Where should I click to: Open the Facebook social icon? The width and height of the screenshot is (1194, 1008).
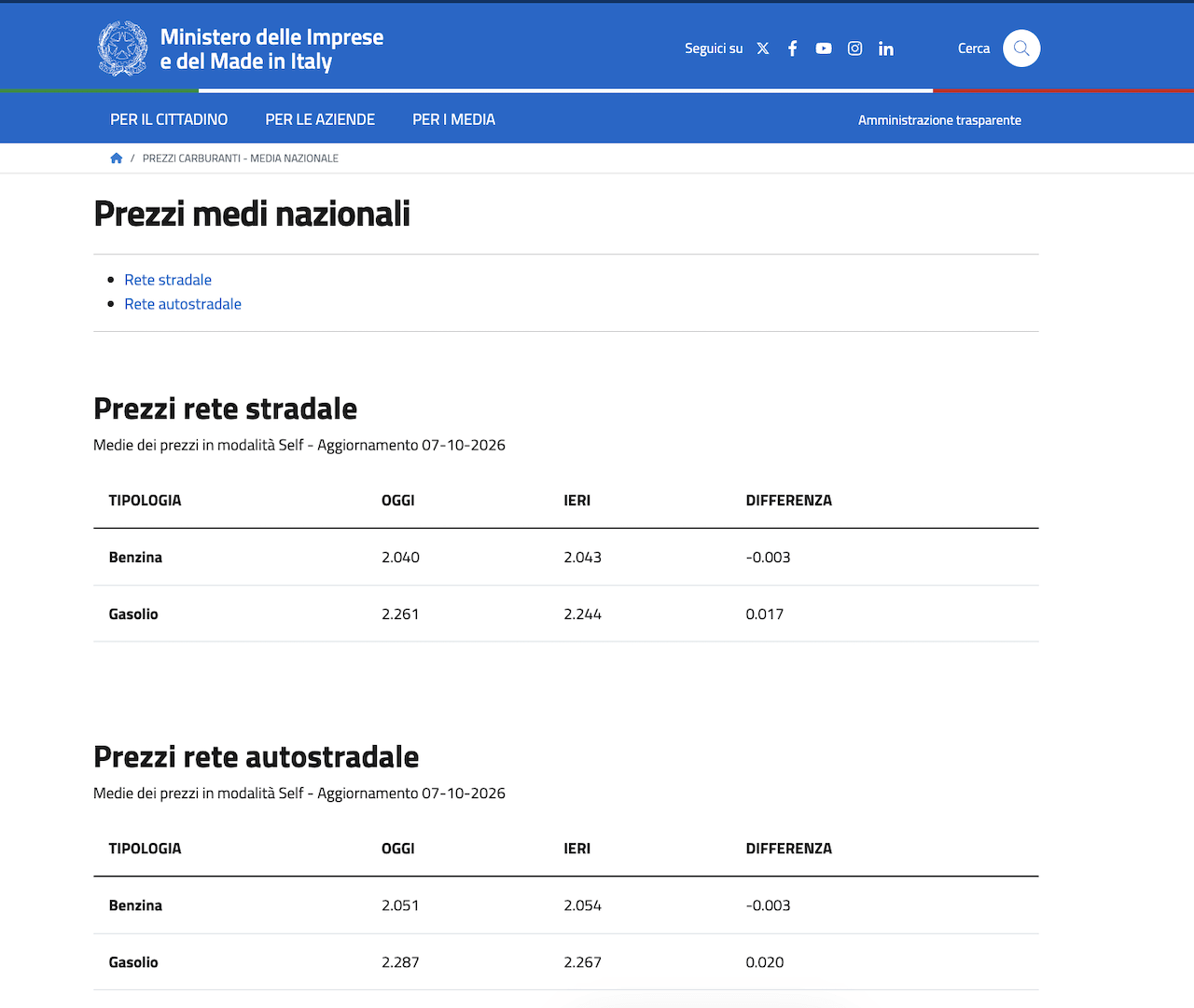click(792, 48)
